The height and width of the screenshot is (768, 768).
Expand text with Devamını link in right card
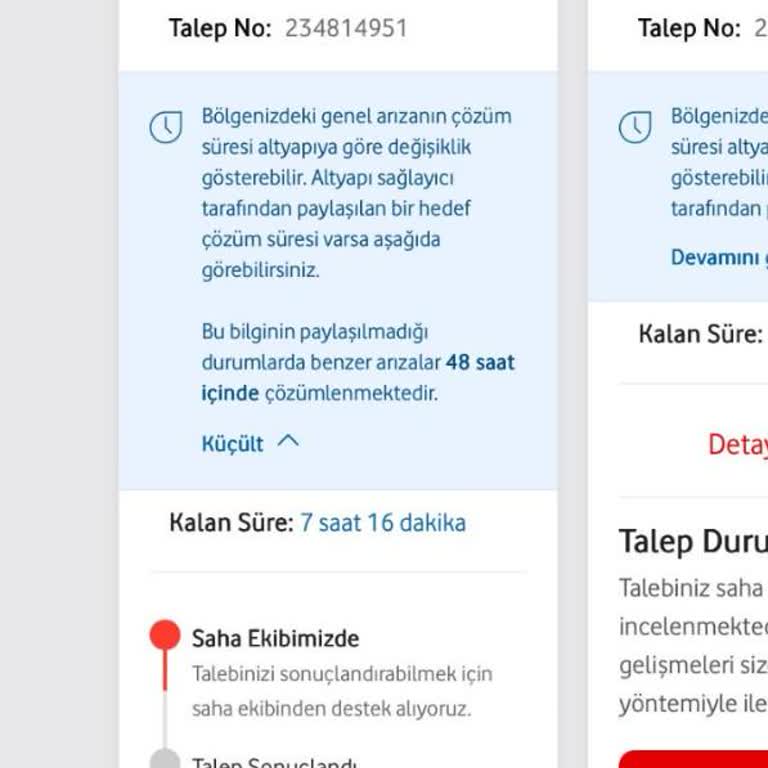[719, 257]
